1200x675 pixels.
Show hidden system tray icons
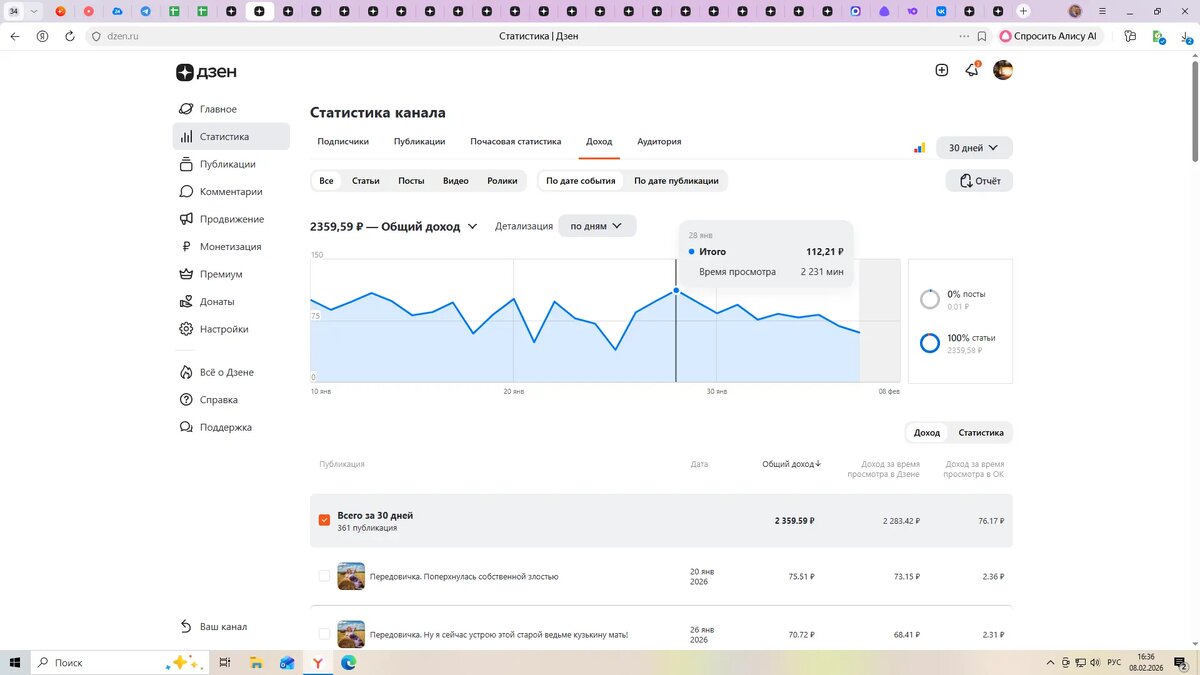pos(1049,662)
